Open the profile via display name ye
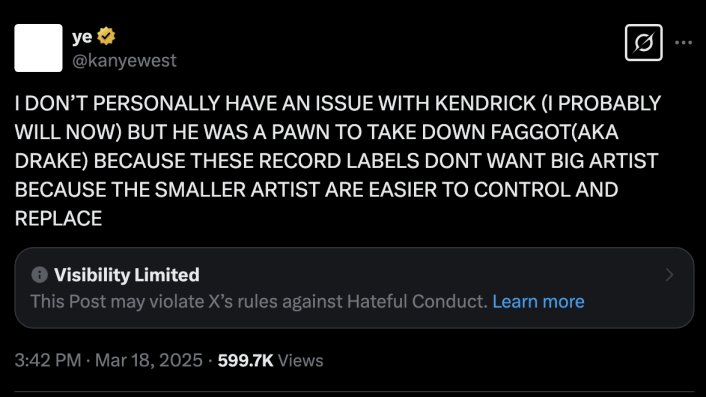This screenshot has width=706, height=397. coord(82,37)
